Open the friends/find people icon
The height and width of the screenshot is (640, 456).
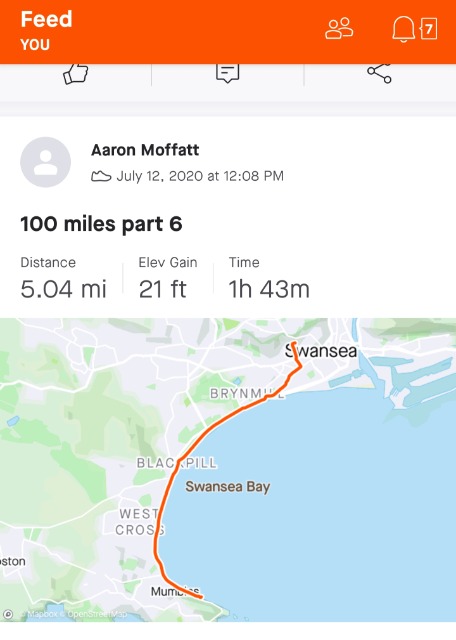339,28
